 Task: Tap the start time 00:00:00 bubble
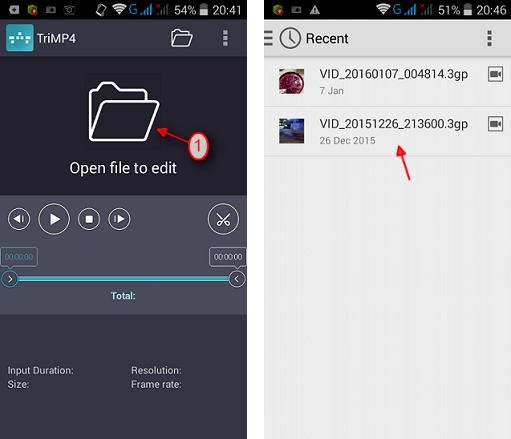[19, 257]
